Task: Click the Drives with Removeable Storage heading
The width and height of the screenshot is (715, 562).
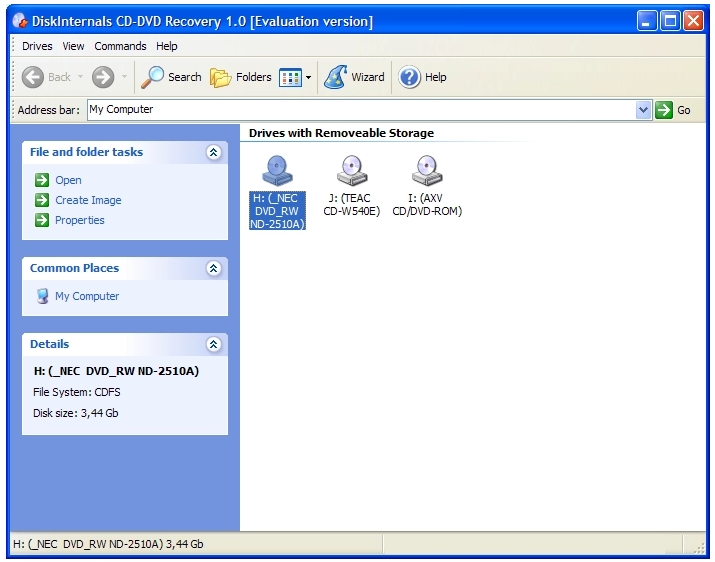Action: click(342, 133)
